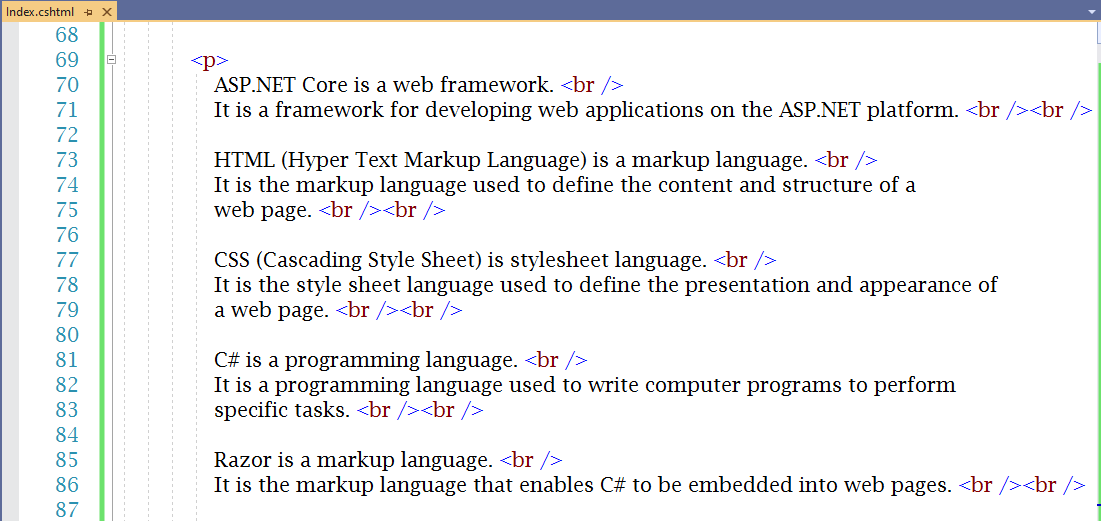
Task: Collapse the <p> block on line 69
Action: [110, 60]
